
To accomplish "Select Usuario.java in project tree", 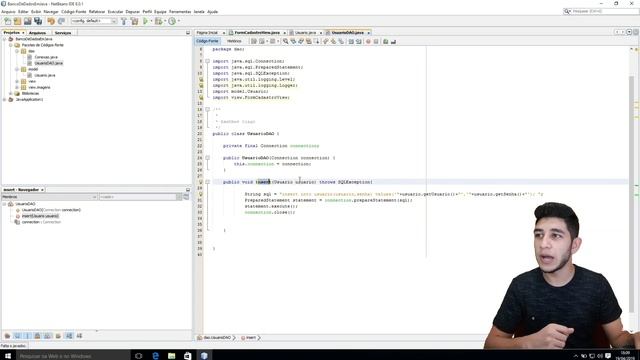I will [44, 76].
